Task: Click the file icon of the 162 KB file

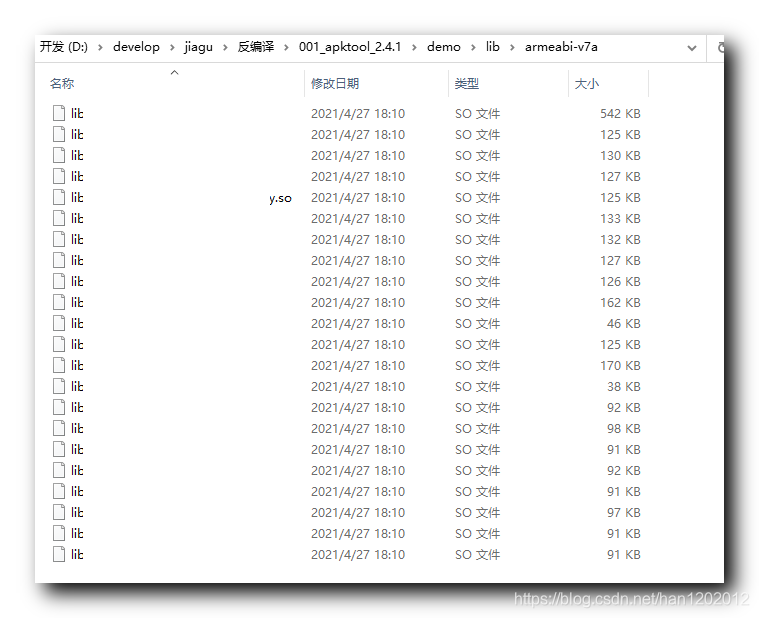Action: tap(59, 302)
